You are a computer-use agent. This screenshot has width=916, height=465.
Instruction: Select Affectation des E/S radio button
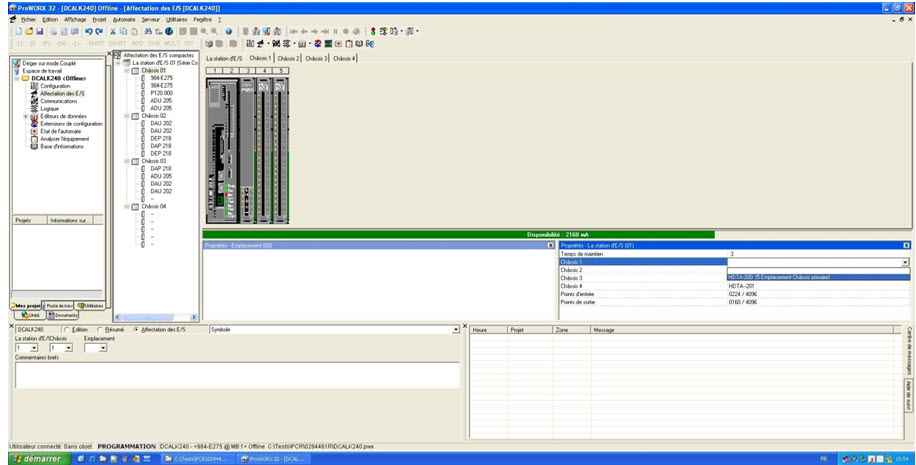coord(136,330)
